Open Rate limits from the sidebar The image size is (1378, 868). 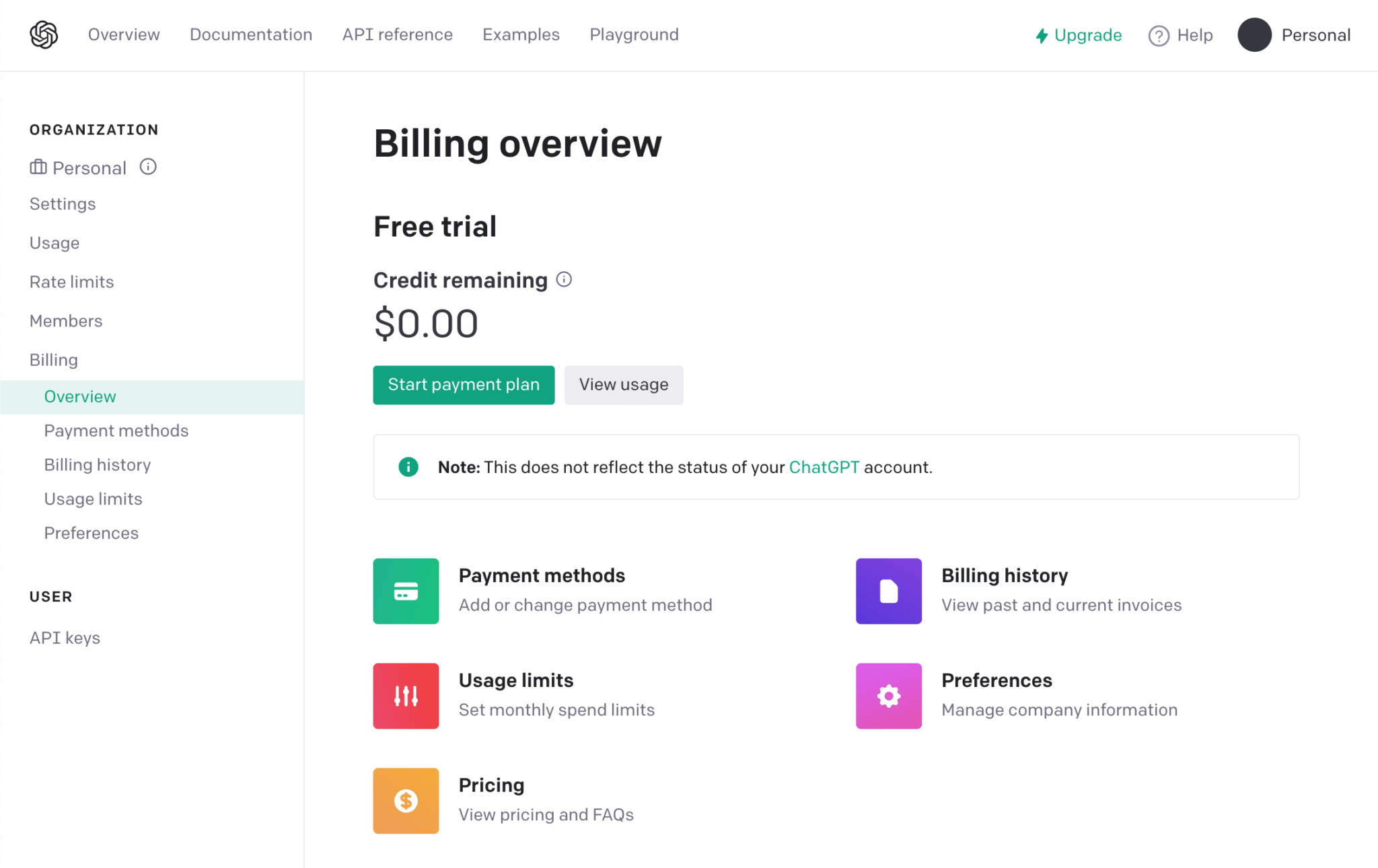71,281
